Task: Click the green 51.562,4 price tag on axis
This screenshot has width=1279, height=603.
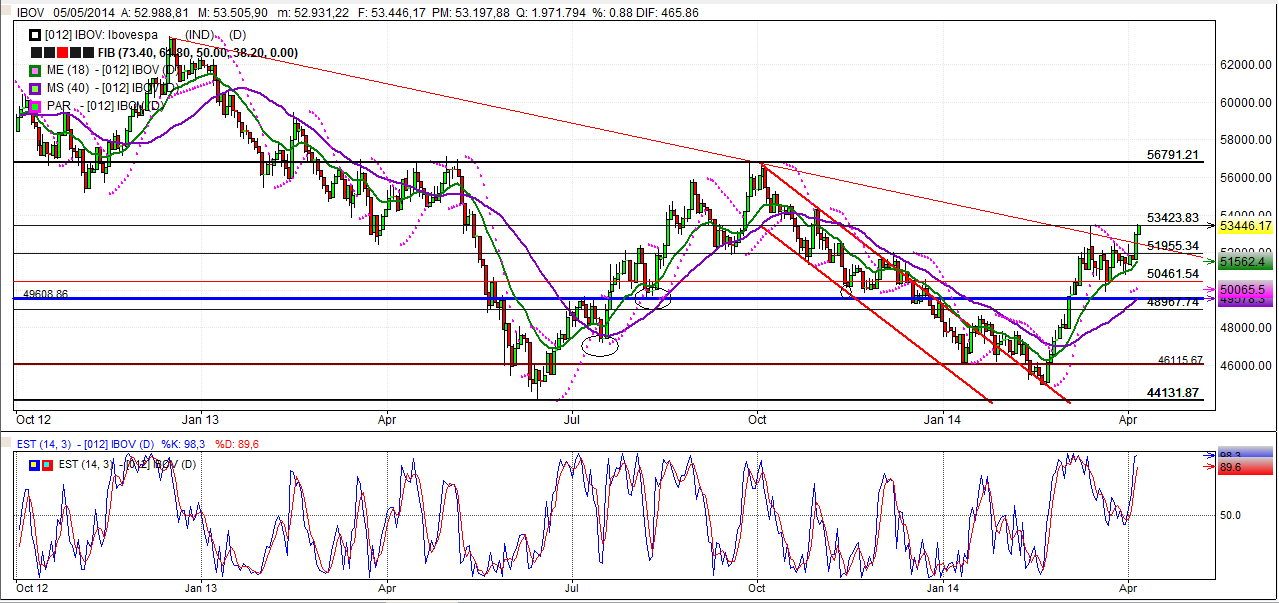Action: click(x=1241, y=262)
